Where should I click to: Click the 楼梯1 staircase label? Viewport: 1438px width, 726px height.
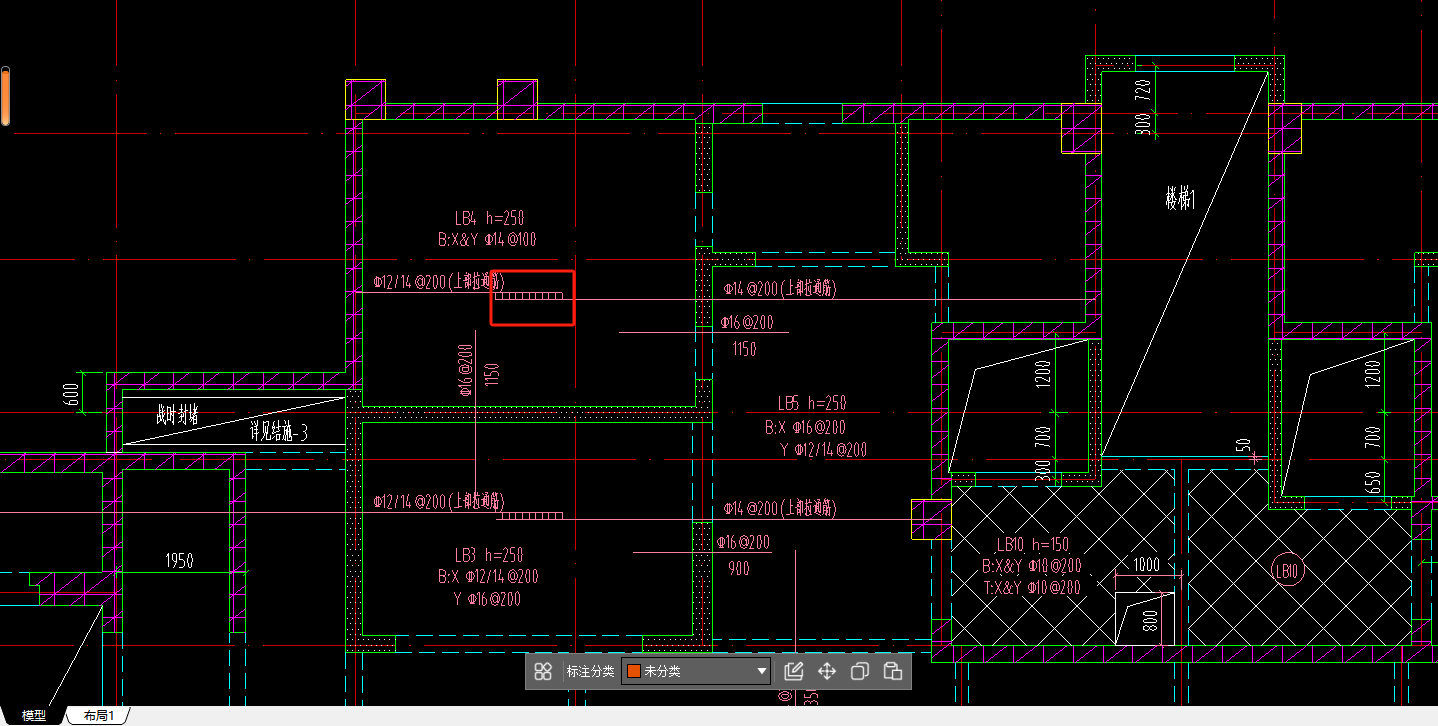tap(1181, 200)
